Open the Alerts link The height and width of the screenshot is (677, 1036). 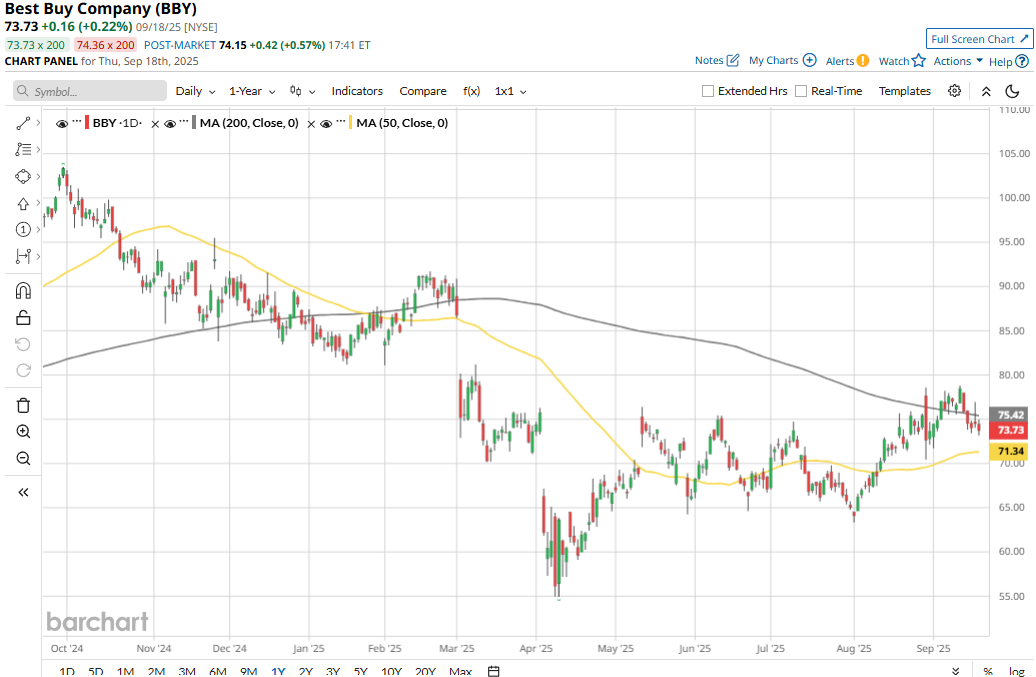click(x=847, y=61)
